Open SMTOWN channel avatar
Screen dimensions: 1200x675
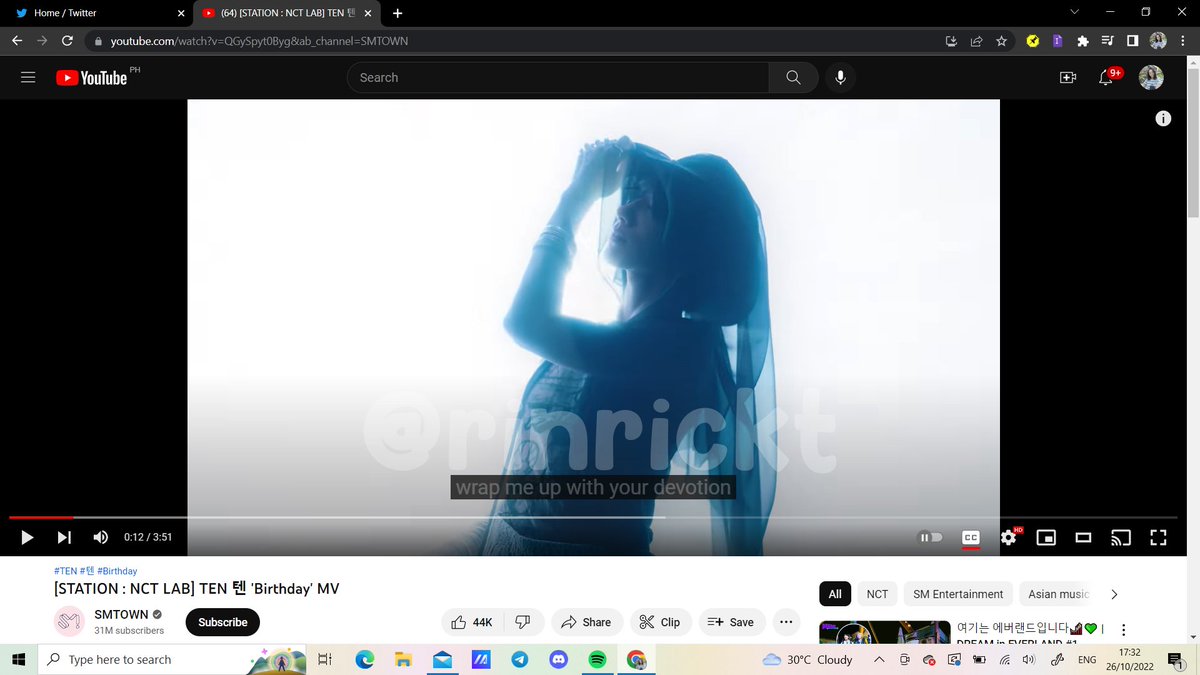pyautogui.click(x=69, y=622)
